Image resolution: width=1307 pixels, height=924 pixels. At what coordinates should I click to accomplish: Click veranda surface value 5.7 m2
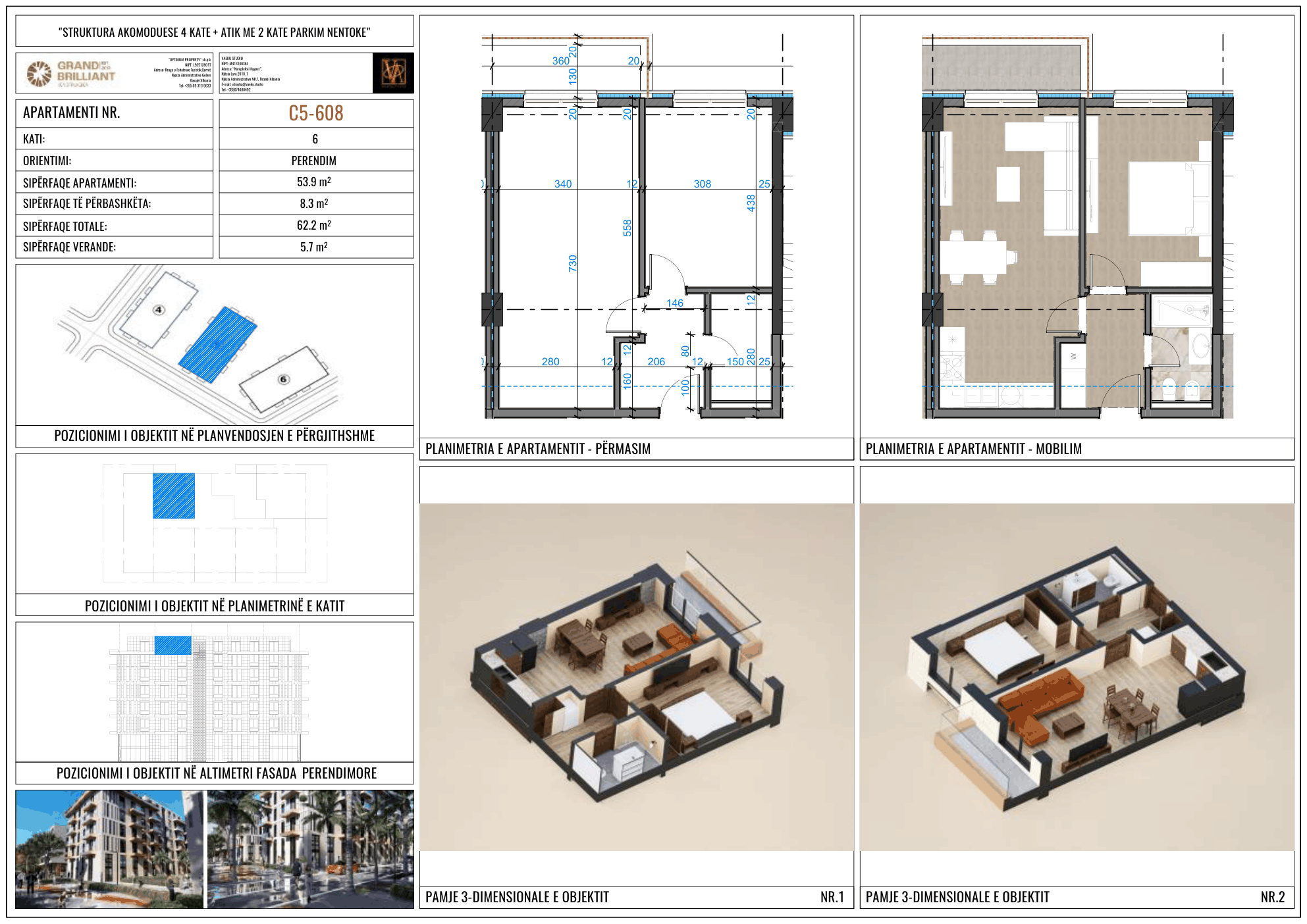tap(314, 247)
